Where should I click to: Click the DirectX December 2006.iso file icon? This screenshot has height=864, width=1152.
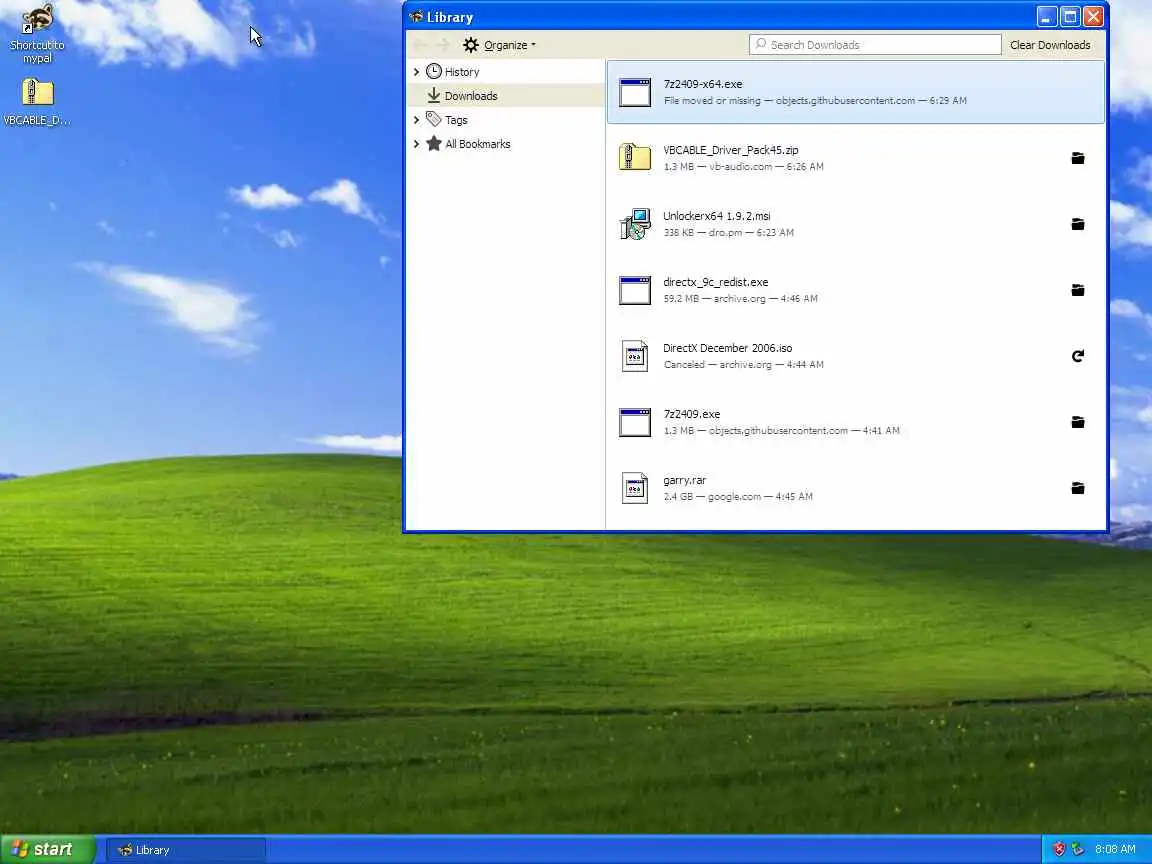635,356
